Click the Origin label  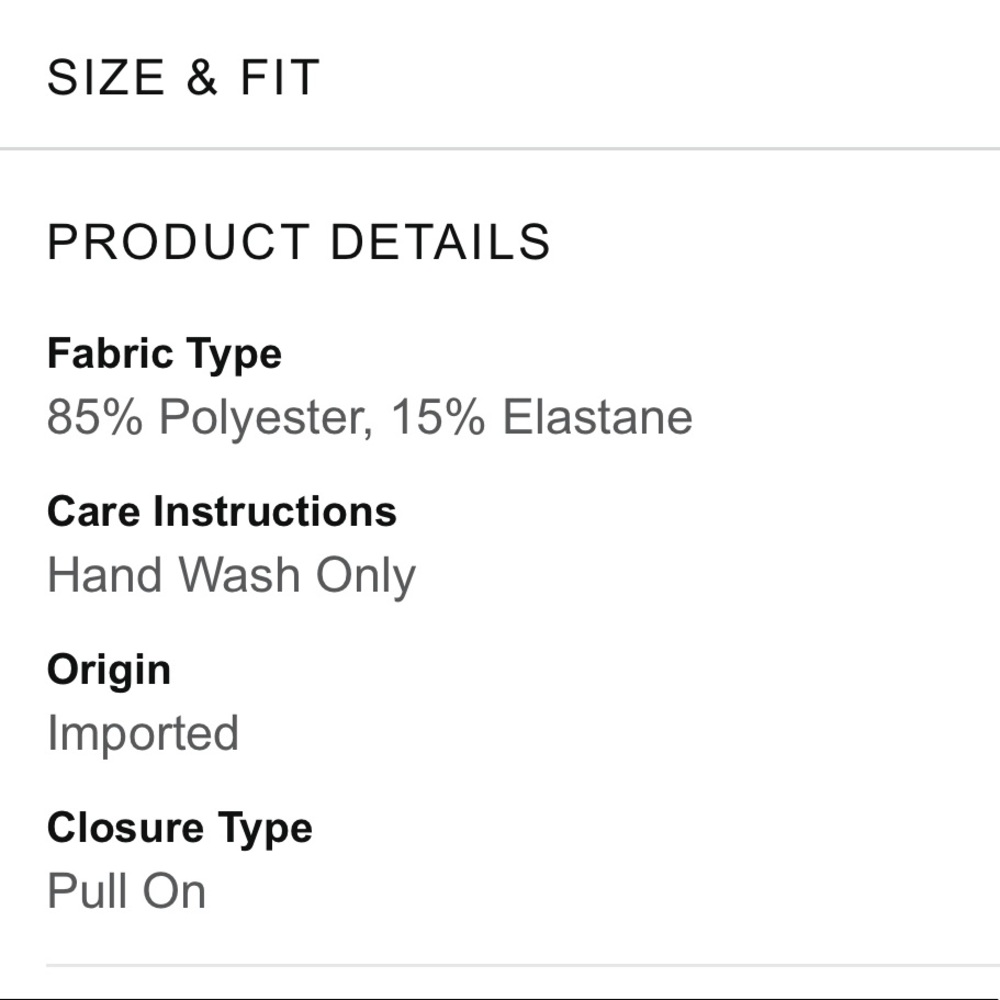tap(108, 670)
